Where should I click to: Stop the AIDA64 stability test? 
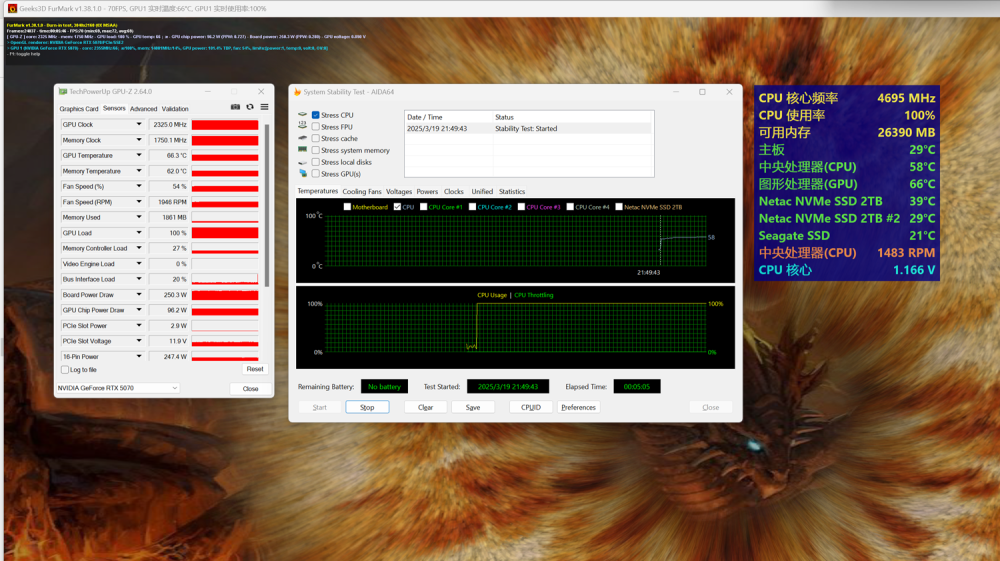(367, 407)
